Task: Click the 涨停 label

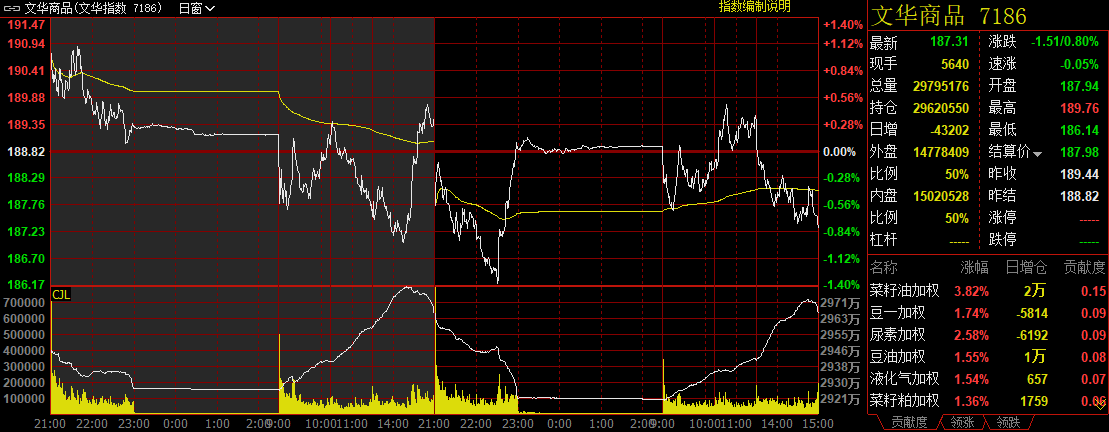Action: [x=1002, y=218]
